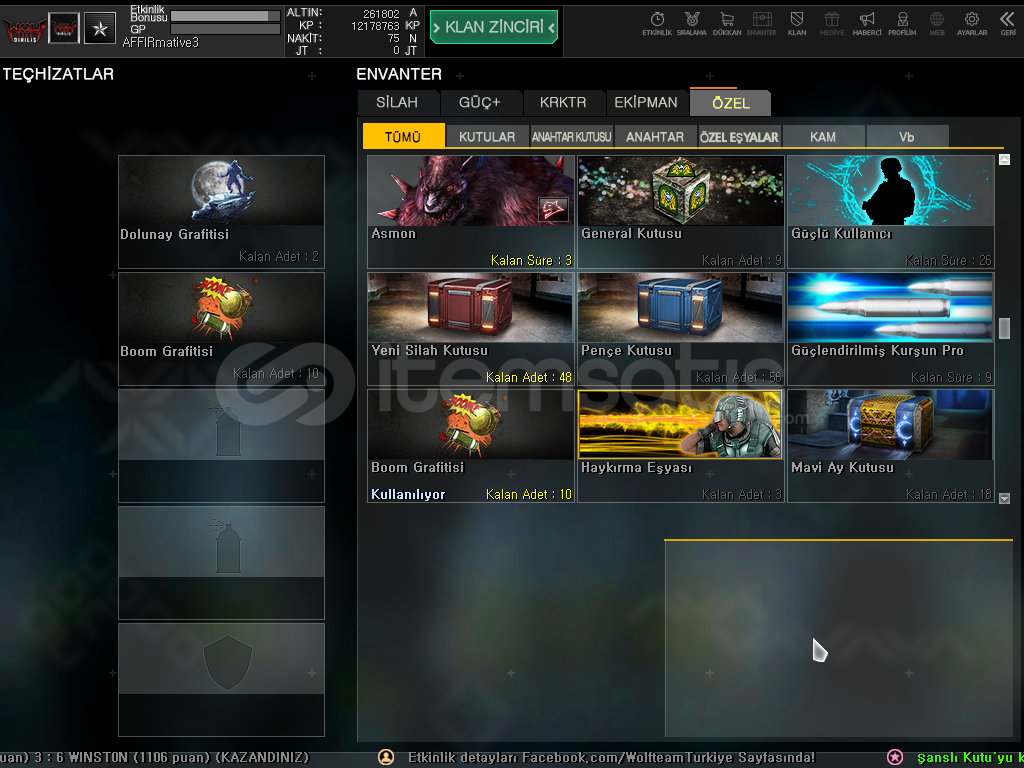
Task: Click the NAKİT value 75
Action: click(393, 39)
